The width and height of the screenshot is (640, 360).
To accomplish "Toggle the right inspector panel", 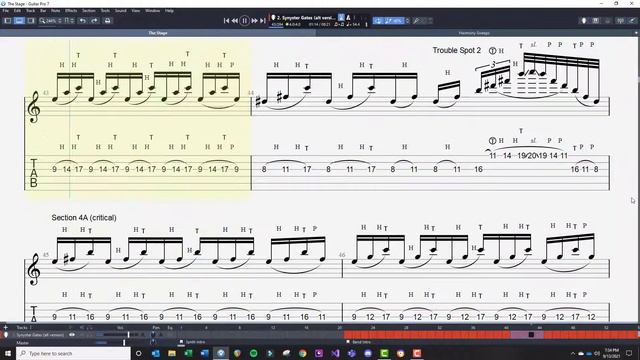I will click(x=31, y=20).
